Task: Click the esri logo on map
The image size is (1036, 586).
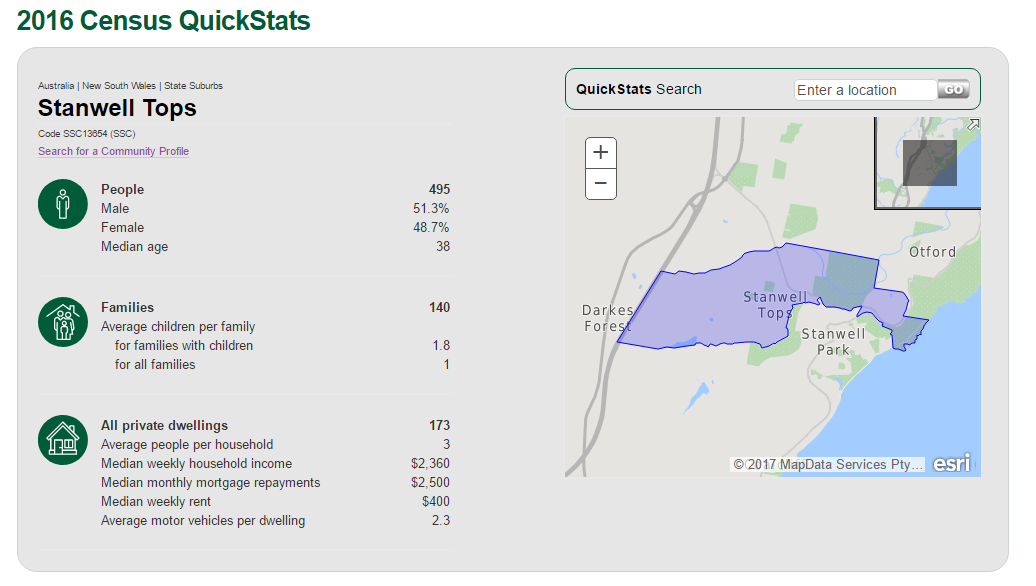Action: (951, 464)
